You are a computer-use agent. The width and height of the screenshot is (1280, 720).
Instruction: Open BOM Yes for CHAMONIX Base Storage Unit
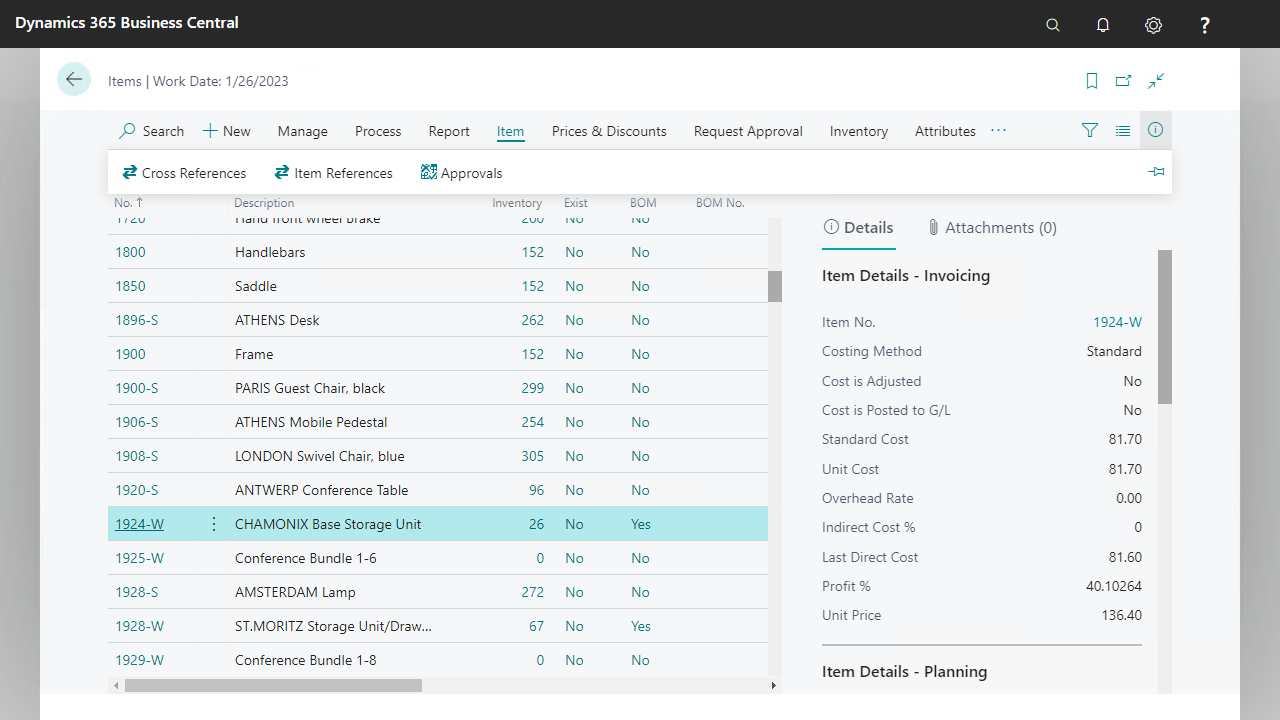point(640,524)
